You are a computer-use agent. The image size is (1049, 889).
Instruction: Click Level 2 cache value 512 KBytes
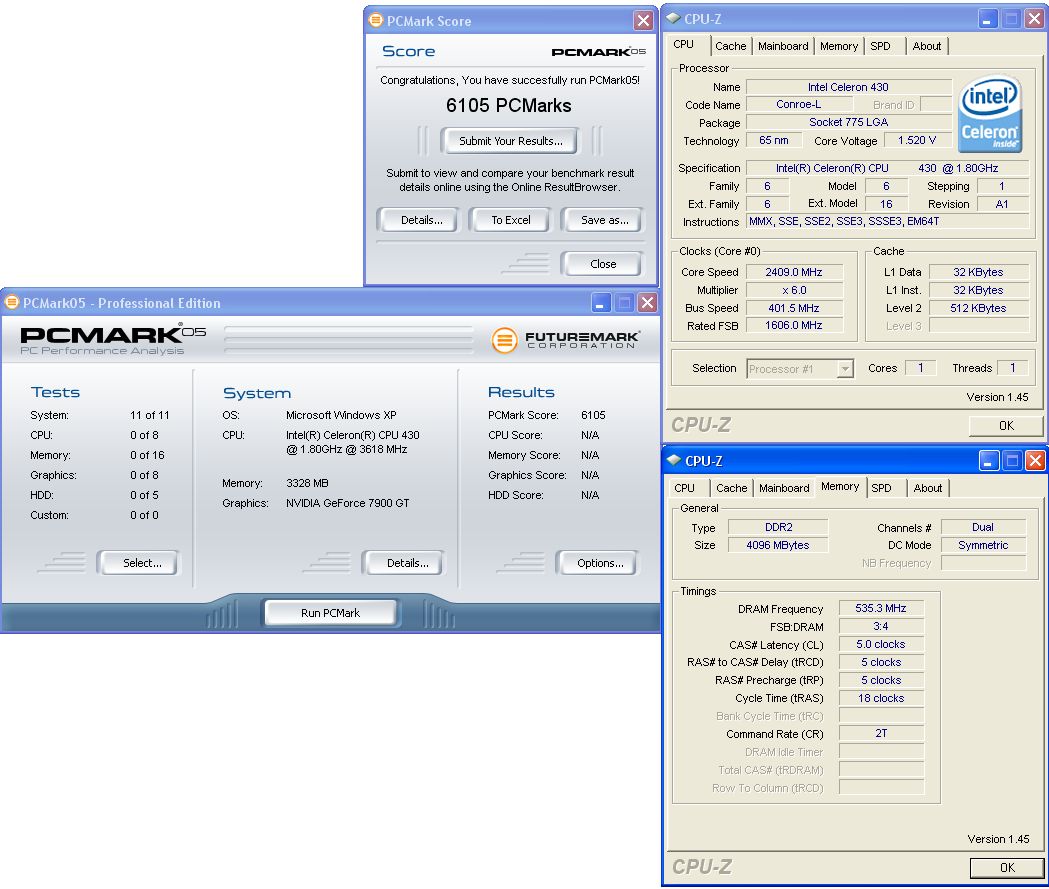coord(979,308)
